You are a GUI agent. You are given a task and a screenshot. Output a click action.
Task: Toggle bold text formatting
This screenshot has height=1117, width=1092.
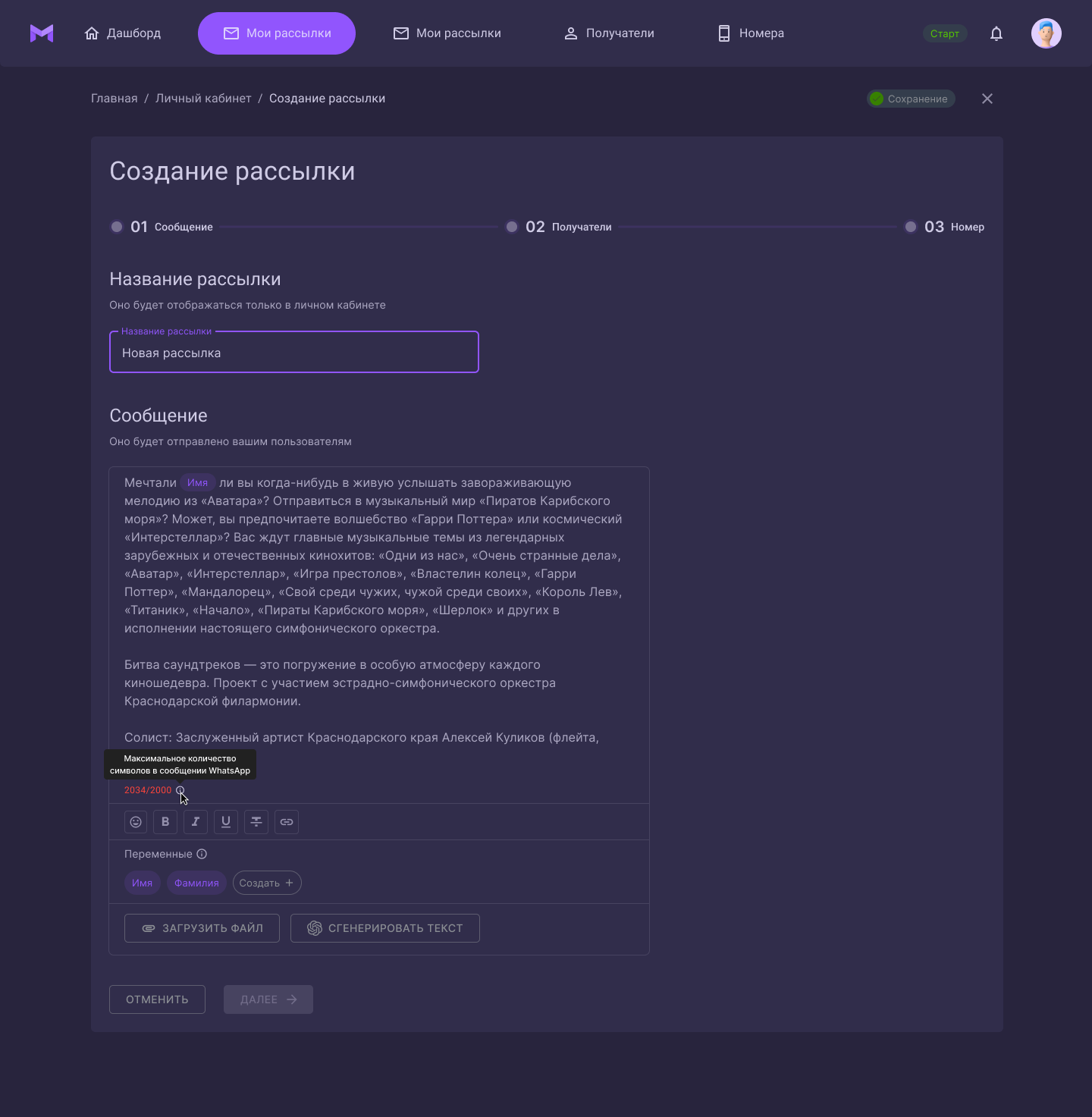[165, 822]
